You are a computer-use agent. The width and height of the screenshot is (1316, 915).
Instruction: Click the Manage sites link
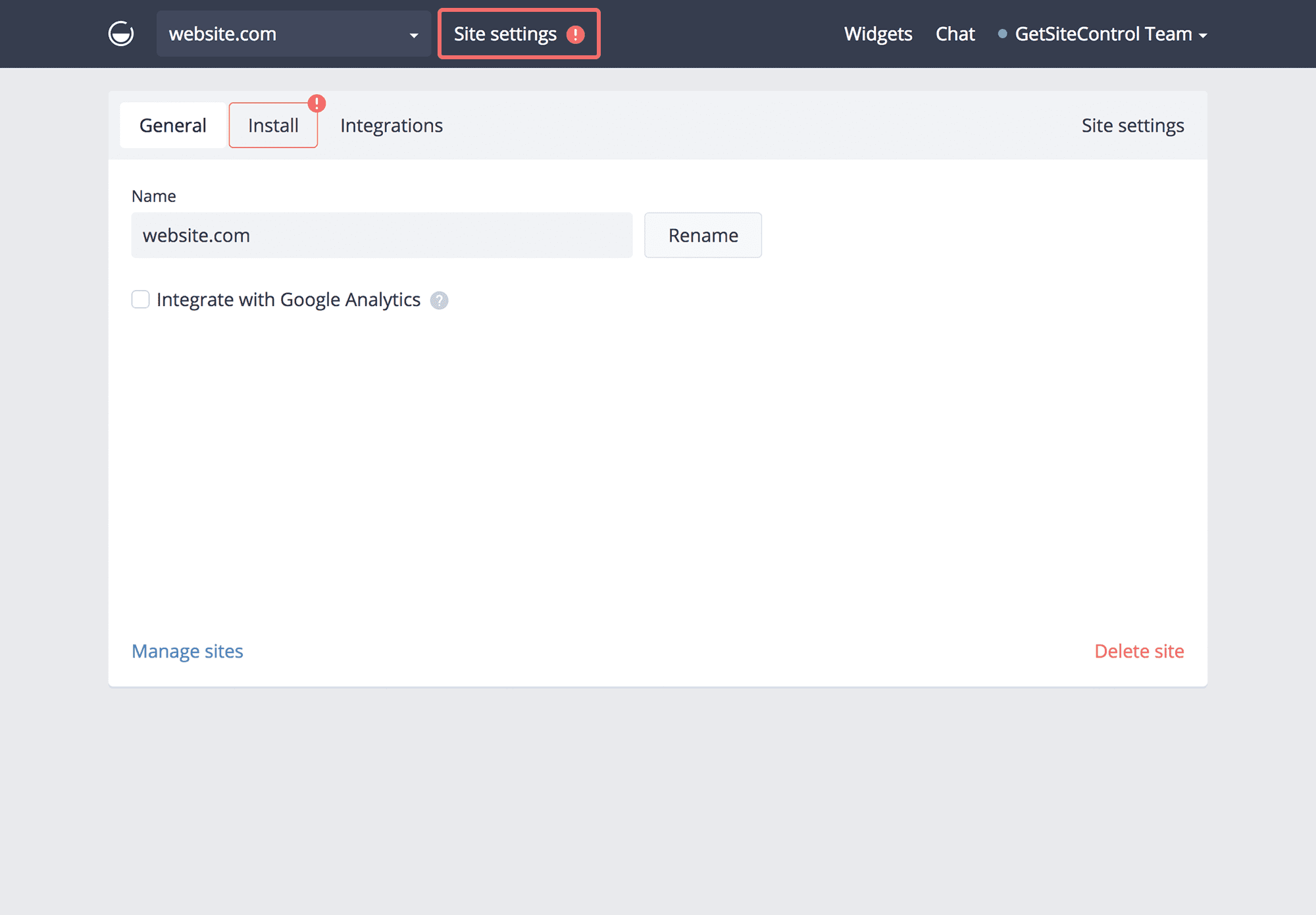187,650
